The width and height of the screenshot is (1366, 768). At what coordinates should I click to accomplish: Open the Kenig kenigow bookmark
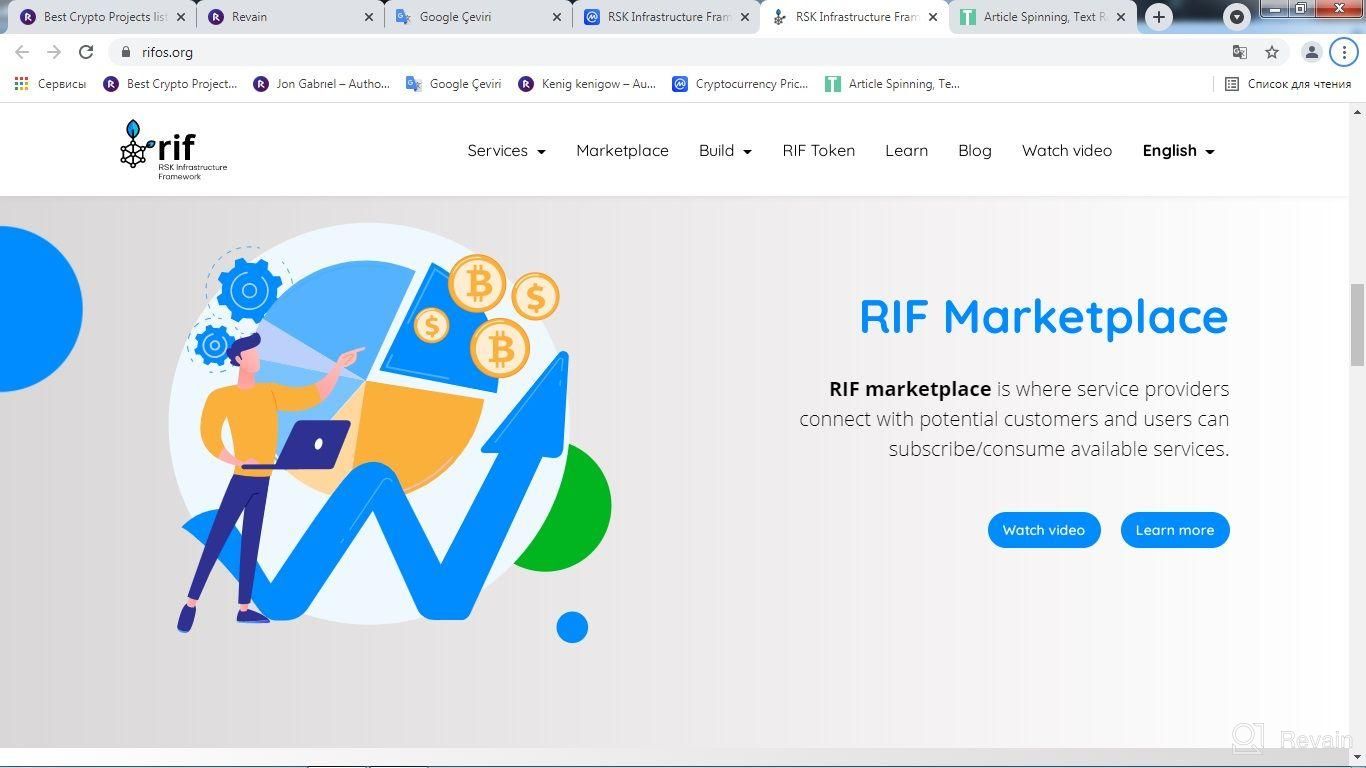587,84
